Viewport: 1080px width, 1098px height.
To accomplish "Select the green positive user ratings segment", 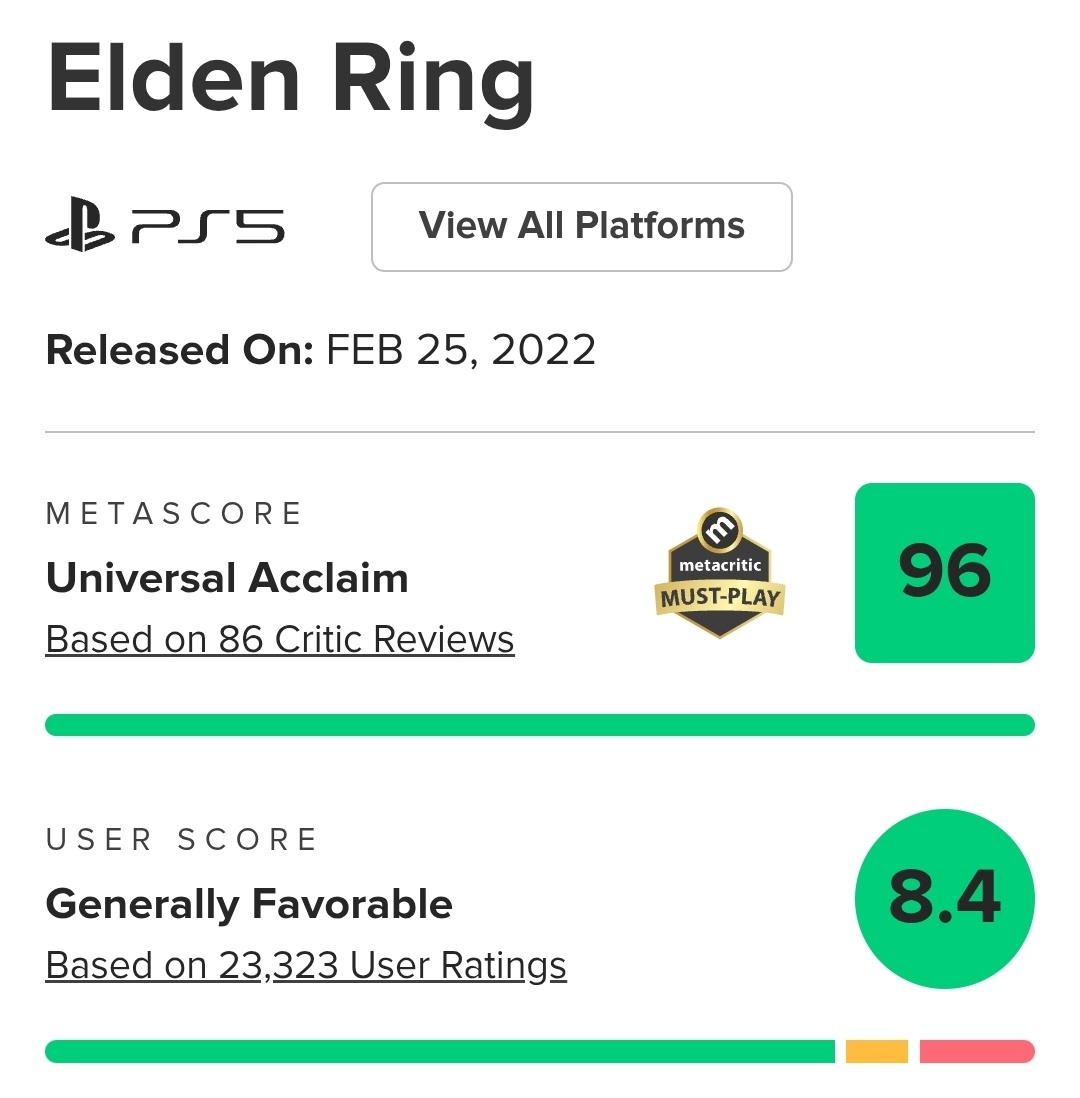I will point(440,1051).
